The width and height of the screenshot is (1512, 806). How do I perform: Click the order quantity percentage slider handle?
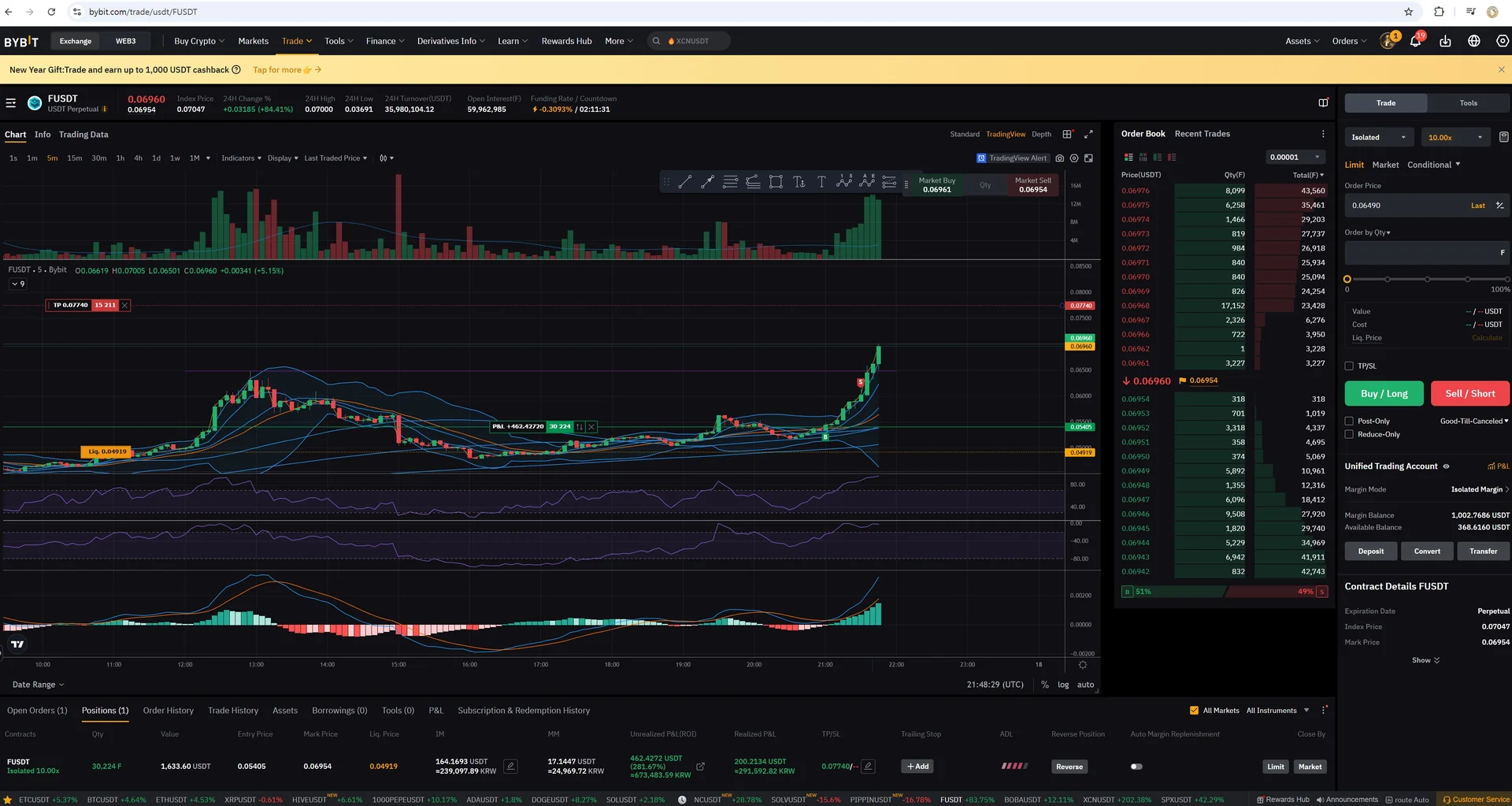[1347, 280]
